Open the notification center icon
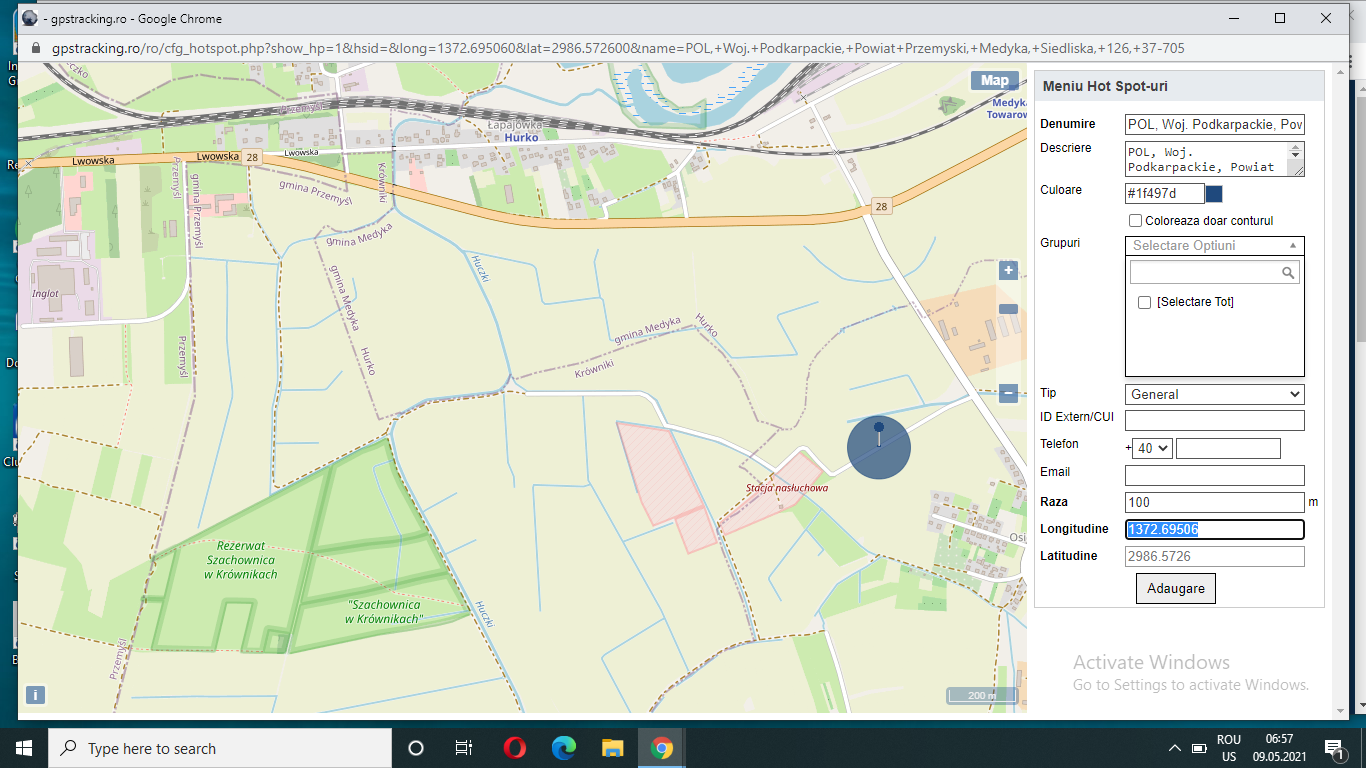This screenshot has height=768, width=1366. point(1334,748)
